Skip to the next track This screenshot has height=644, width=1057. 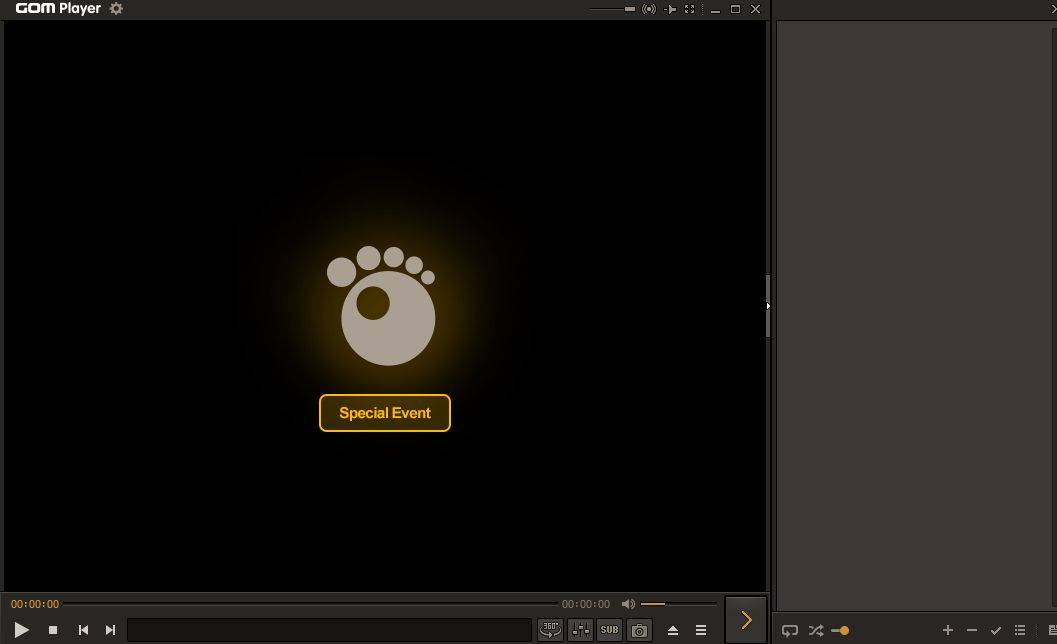111,630
